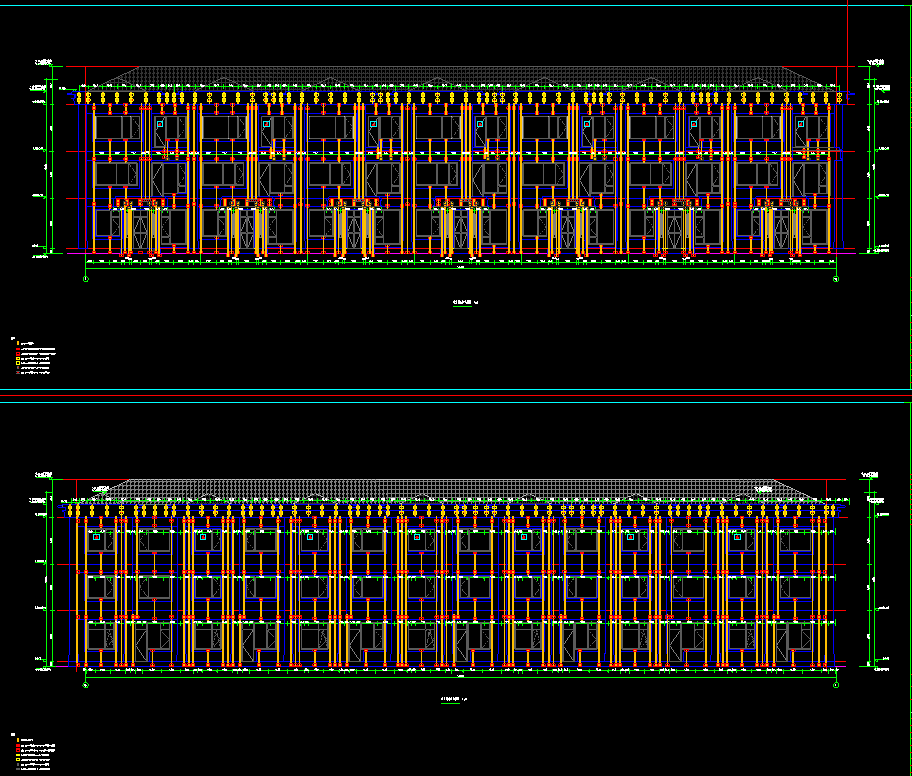
Task: Click the left axis bubble under upper elevation
Action: click(86, 279)
